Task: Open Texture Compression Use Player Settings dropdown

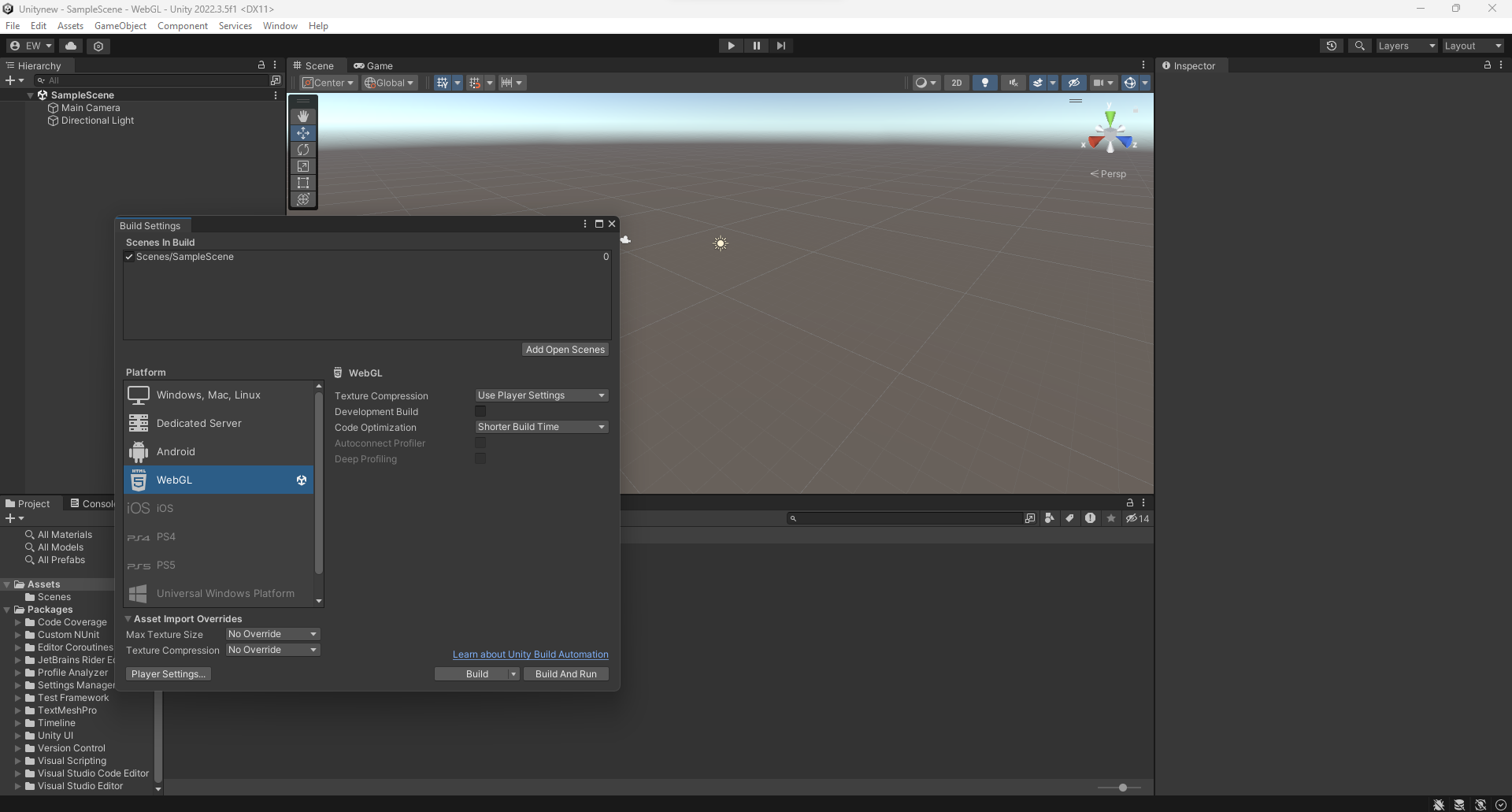Action: click(541, 395)
